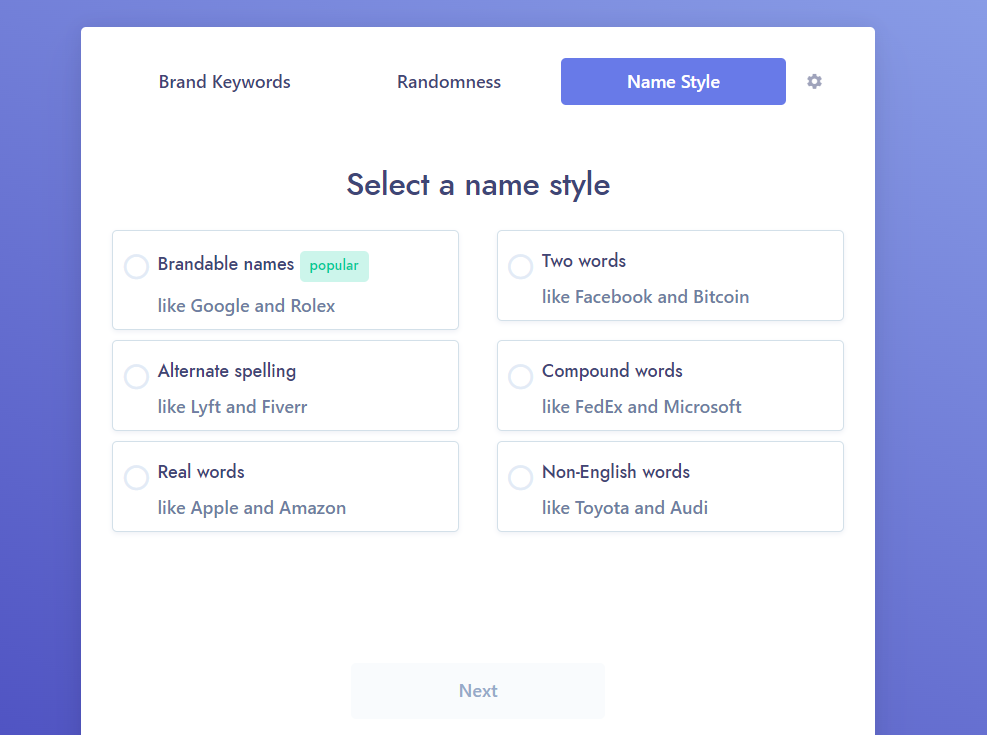The width and height of the screenshot is (987, 735).
Task: Select the Brandable names radio button
Action: click(x=137, y=267)
